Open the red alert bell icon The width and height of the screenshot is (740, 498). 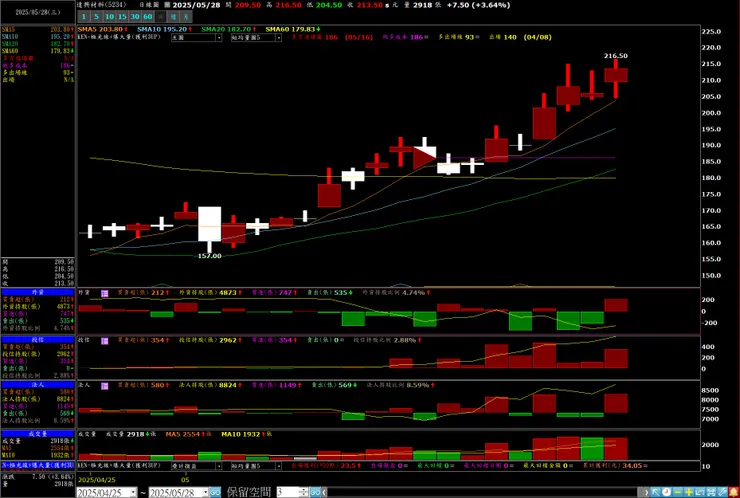coord(734,492)
